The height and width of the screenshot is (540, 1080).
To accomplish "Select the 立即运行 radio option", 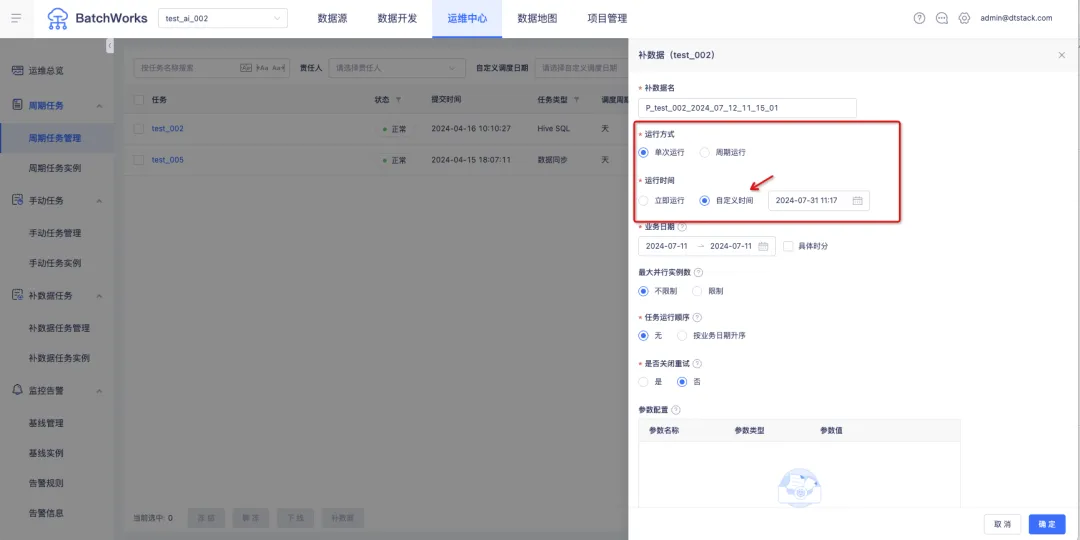I will pos(643,200).
